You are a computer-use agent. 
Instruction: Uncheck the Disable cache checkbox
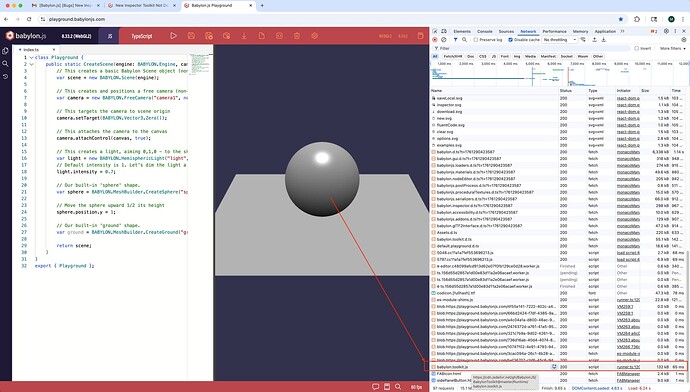(x=510, y=40)
